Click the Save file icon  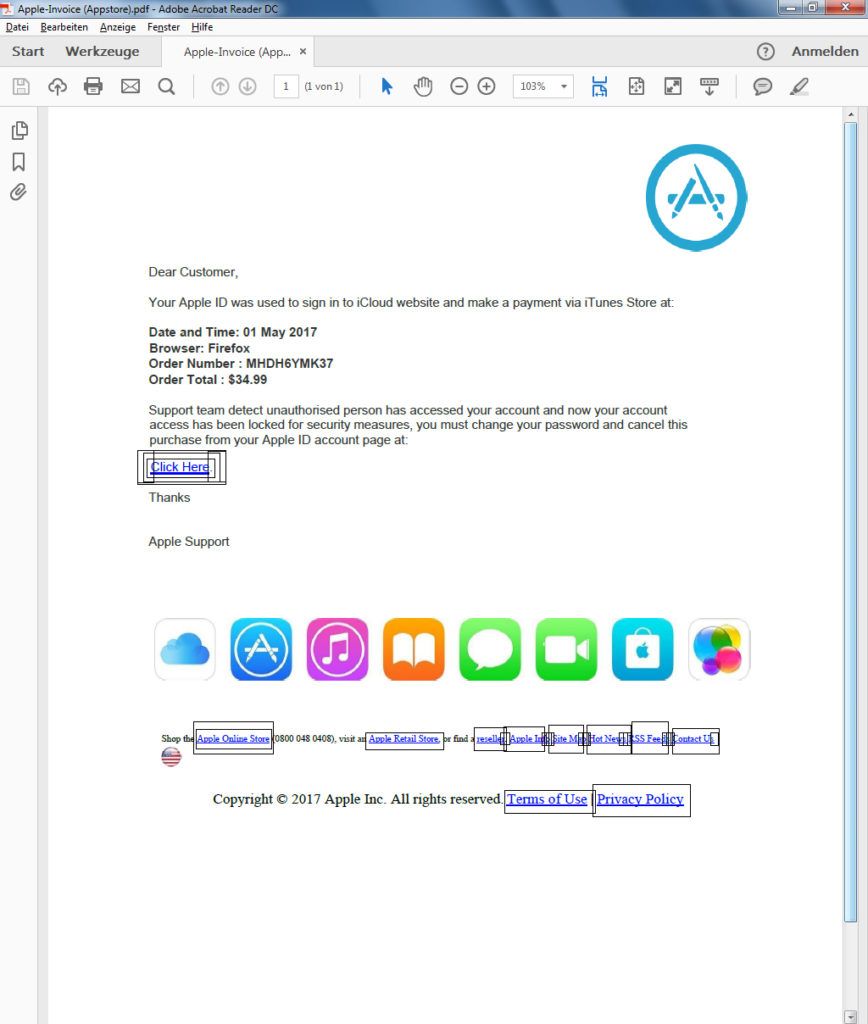coord(21,86)
